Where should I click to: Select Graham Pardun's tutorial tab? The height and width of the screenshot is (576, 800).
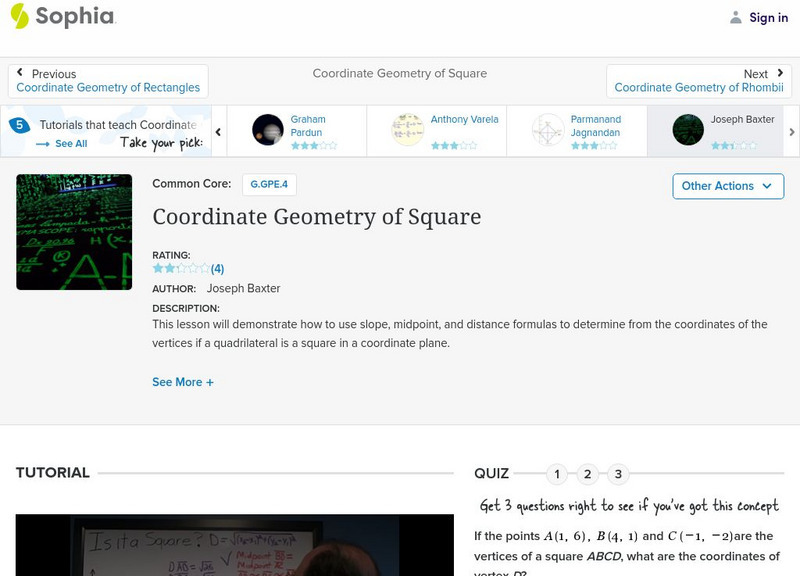pos(296,131)
